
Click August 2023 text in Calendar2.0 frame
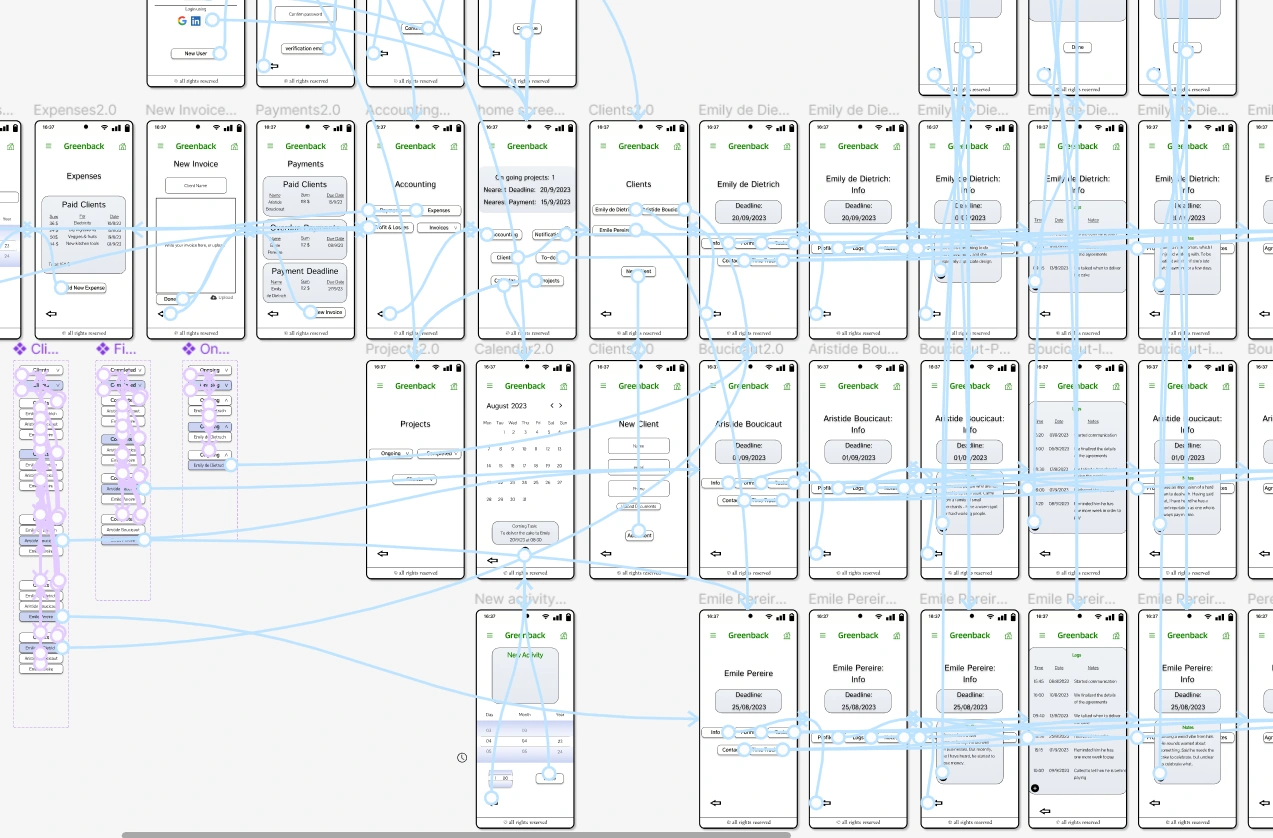click(506, 406)
